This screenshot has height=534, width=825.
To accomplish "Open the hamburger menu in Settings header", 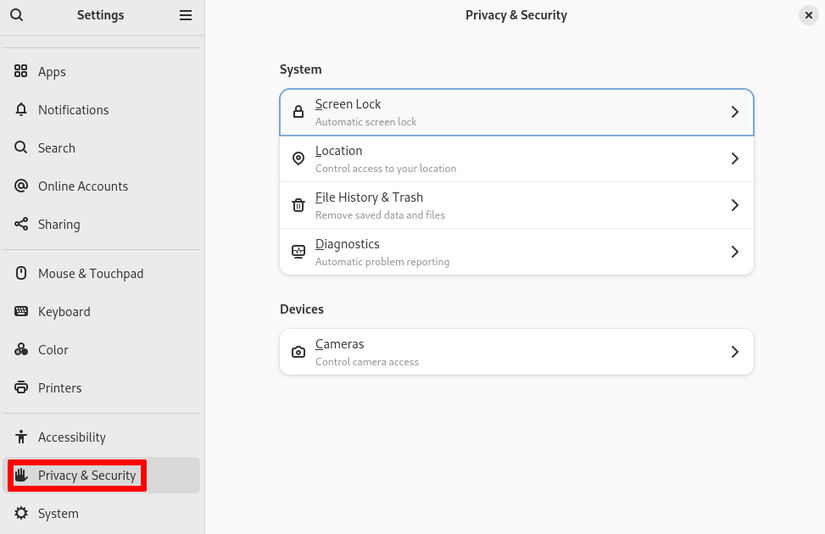I will tap(185, 15).
